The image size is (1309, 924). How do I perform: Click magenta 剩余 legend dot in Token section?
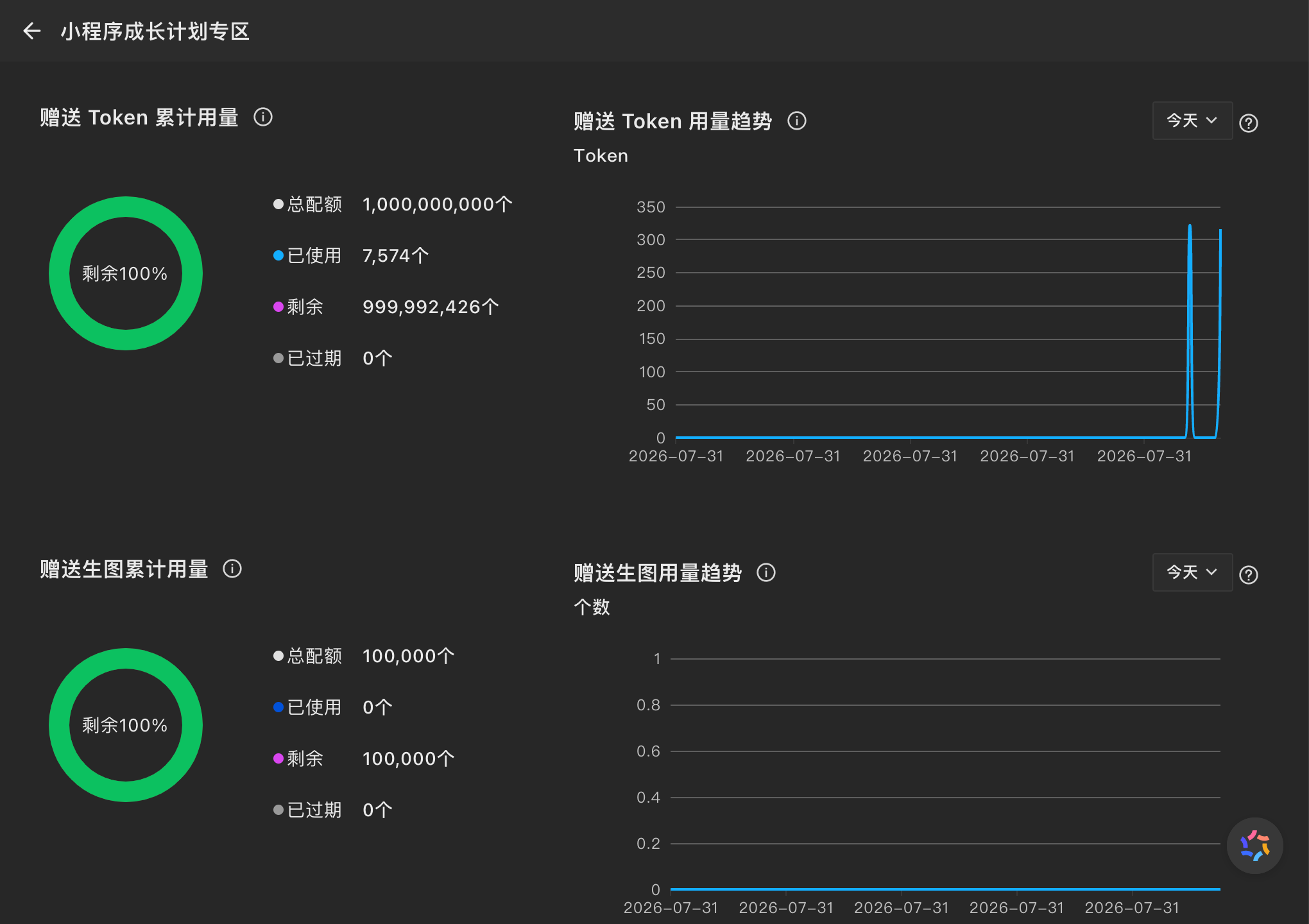(x=278, y=307)
